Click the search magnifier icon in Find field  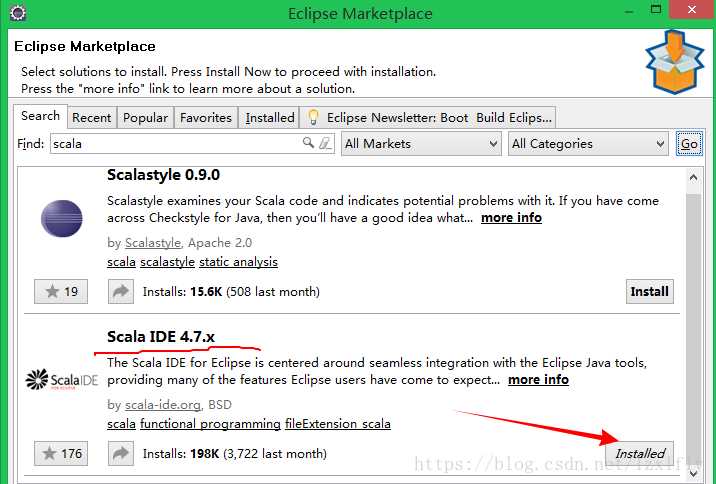308,143
